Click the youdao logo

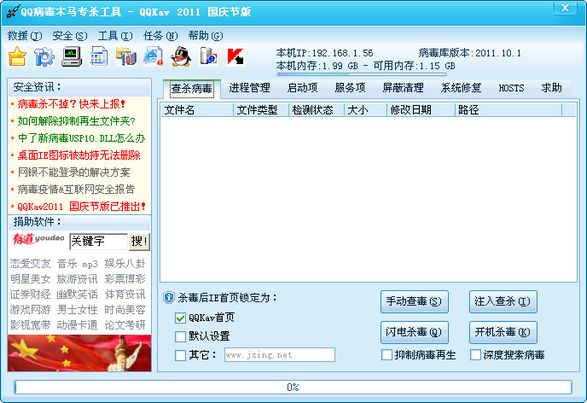pos(38,239)
